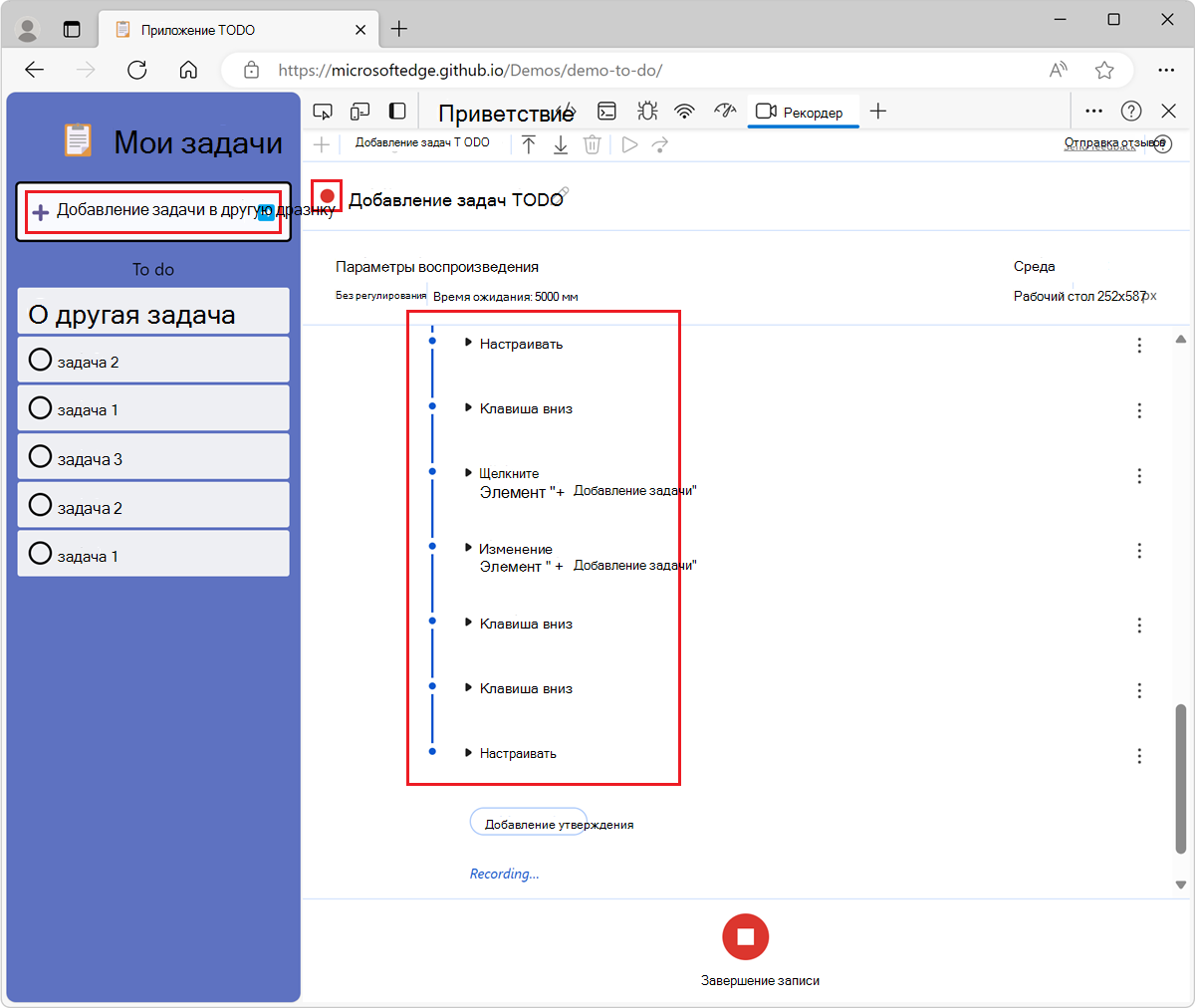Image resolution: width=1195 pixels, height=1008 pixels.
Task: Click the Read aloud icon
Action: tap(1059, 70)
